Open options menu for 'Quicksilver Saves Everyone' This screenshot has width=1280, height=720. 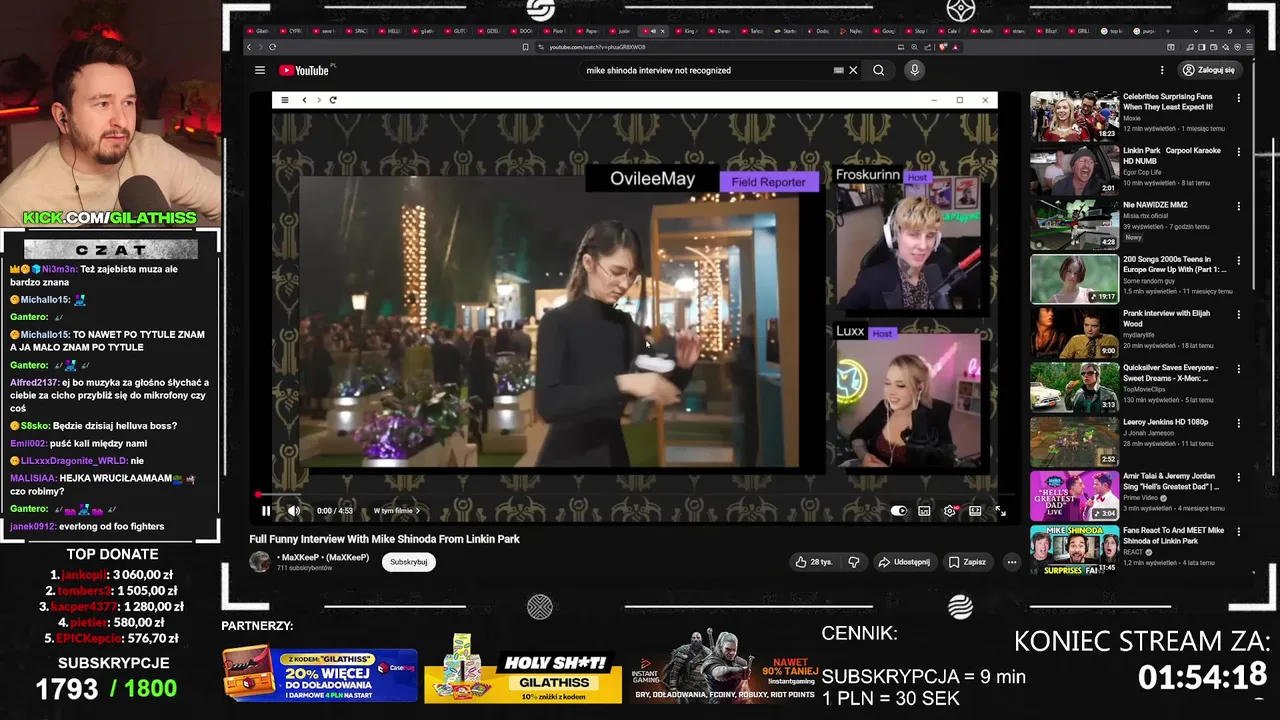click(x=1238, y=368)
